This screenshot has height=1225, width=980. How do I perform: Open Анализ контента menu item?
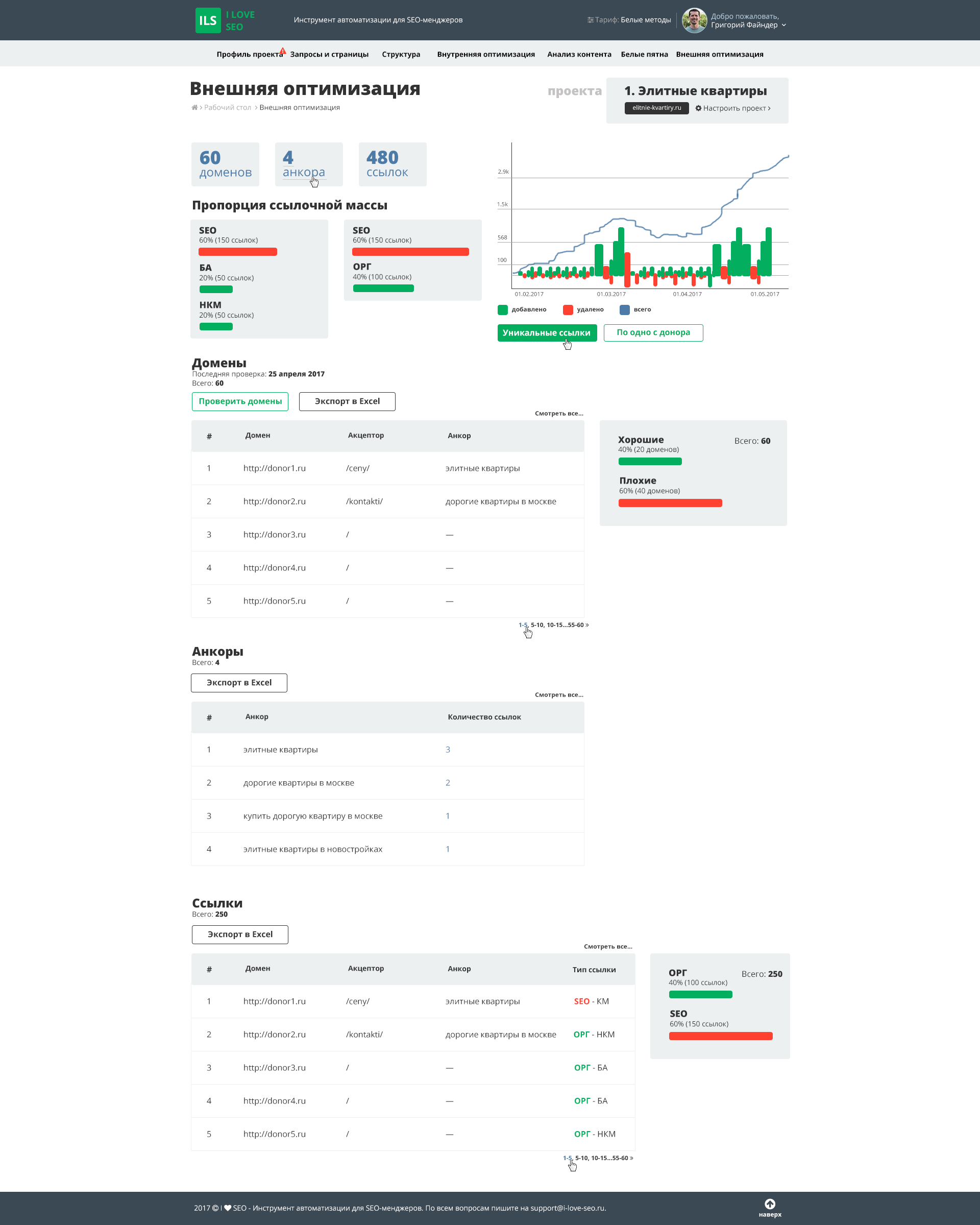tap(579, 55)
